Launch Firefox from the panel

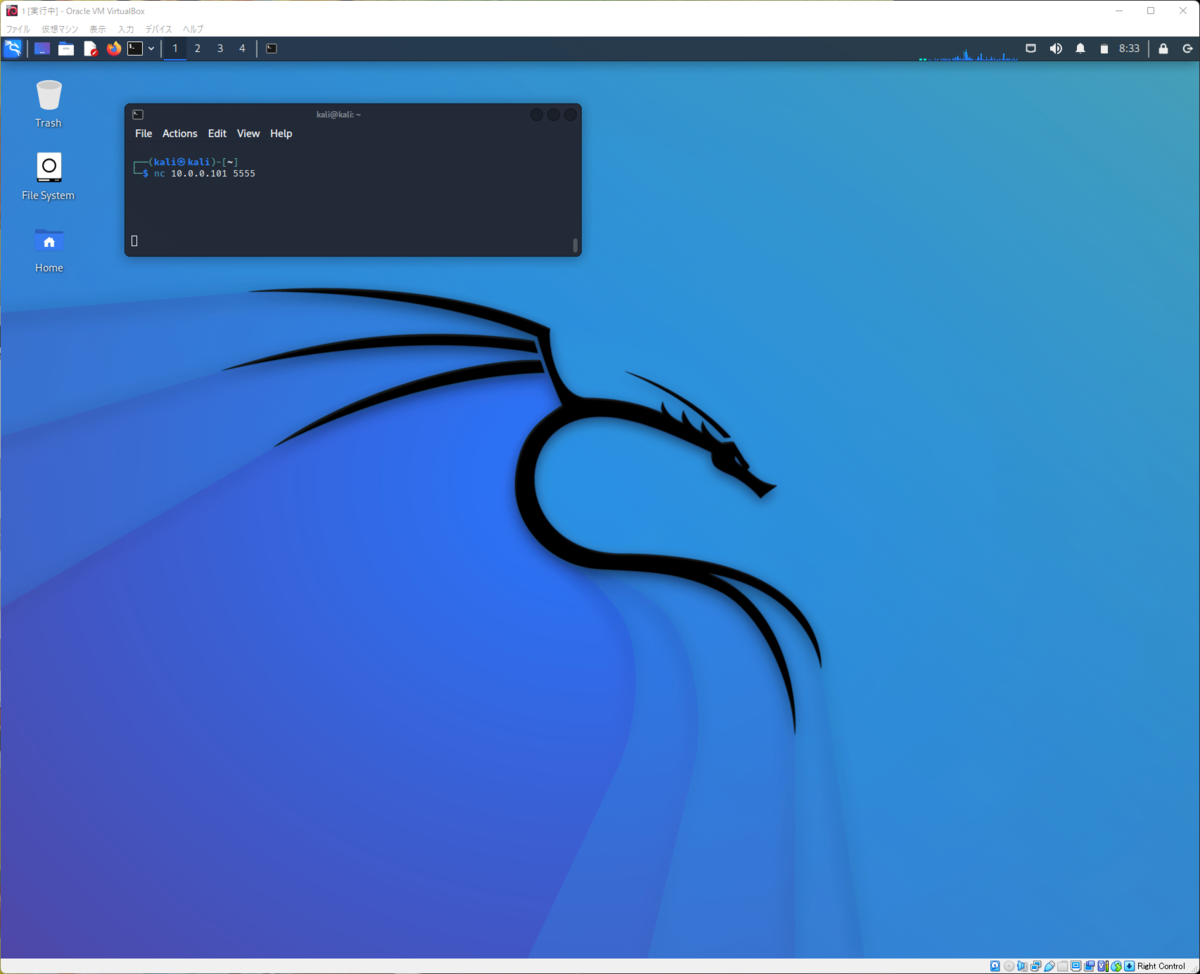point(113,48)
